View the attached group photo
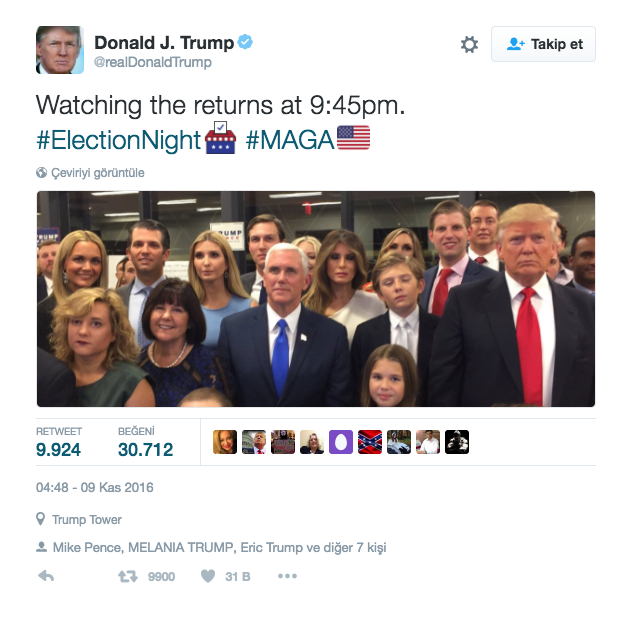The image size is (630, 617). point(316,299)
